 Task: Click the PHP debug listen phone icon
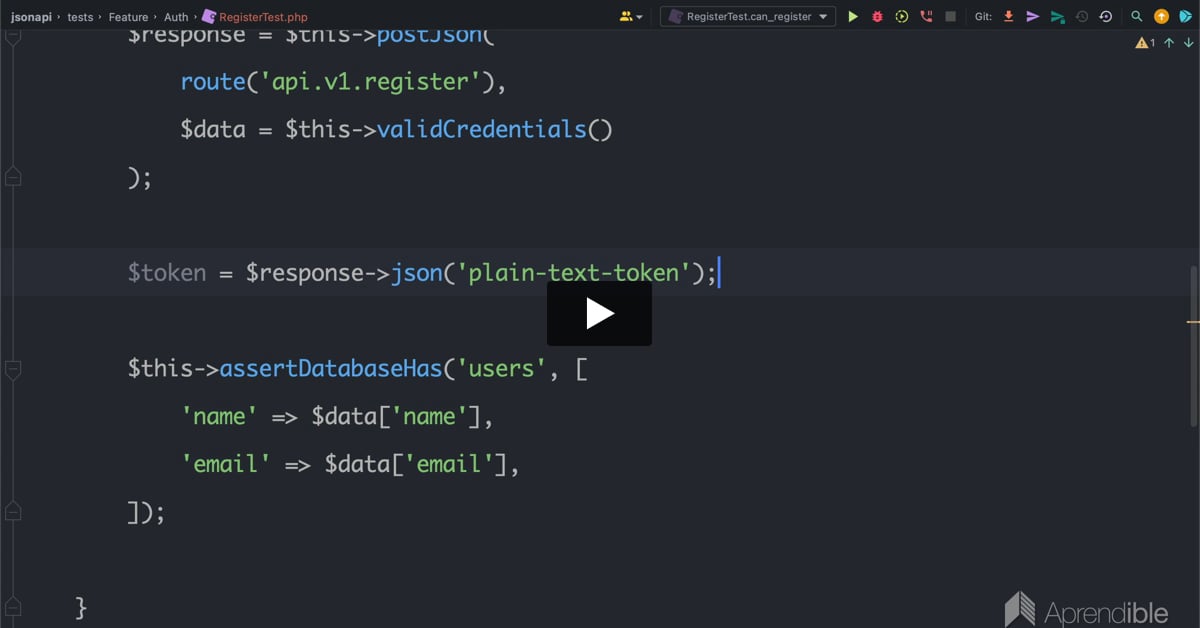pos(926,16)
